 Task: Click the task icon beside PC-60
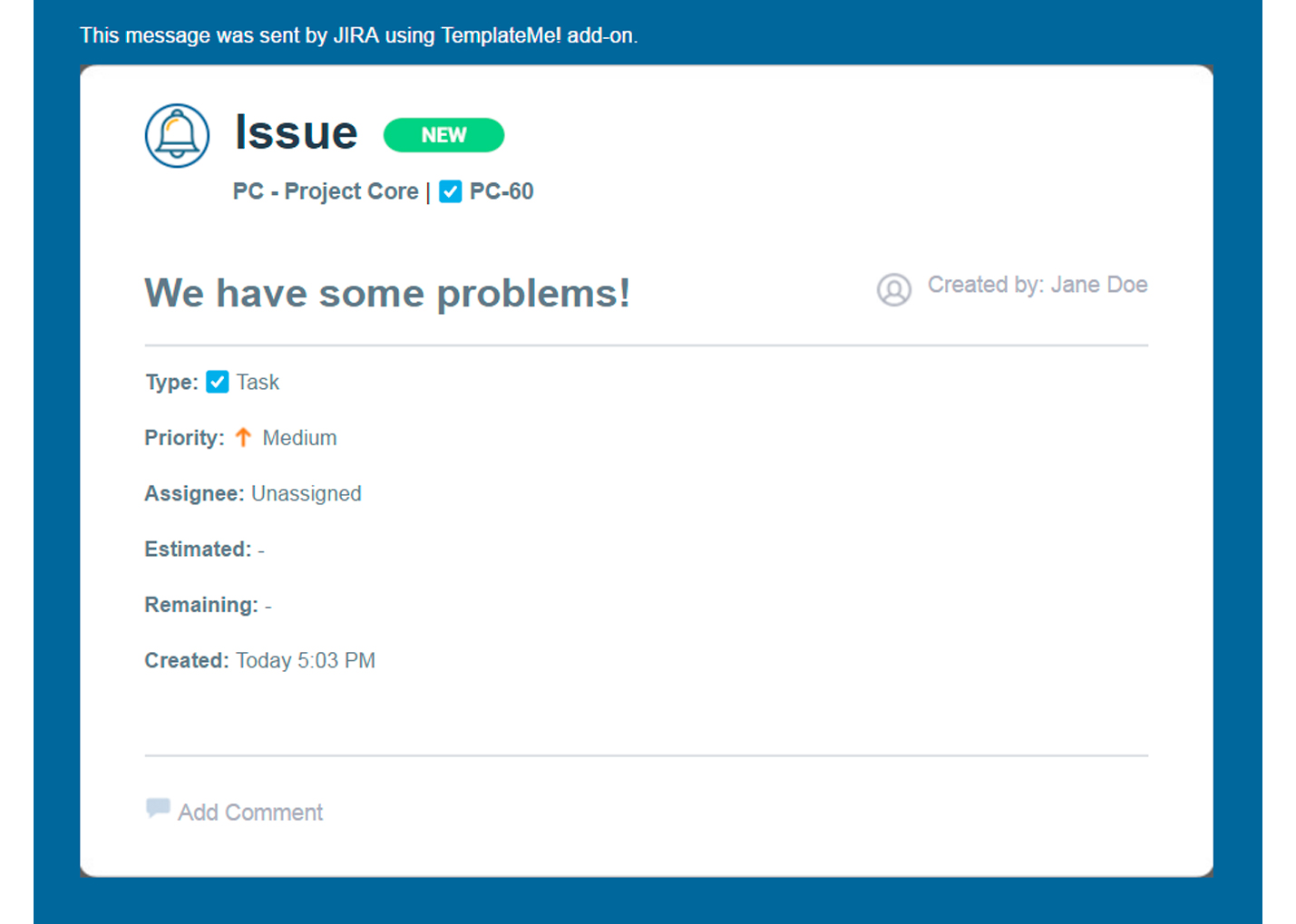point(451,191)
